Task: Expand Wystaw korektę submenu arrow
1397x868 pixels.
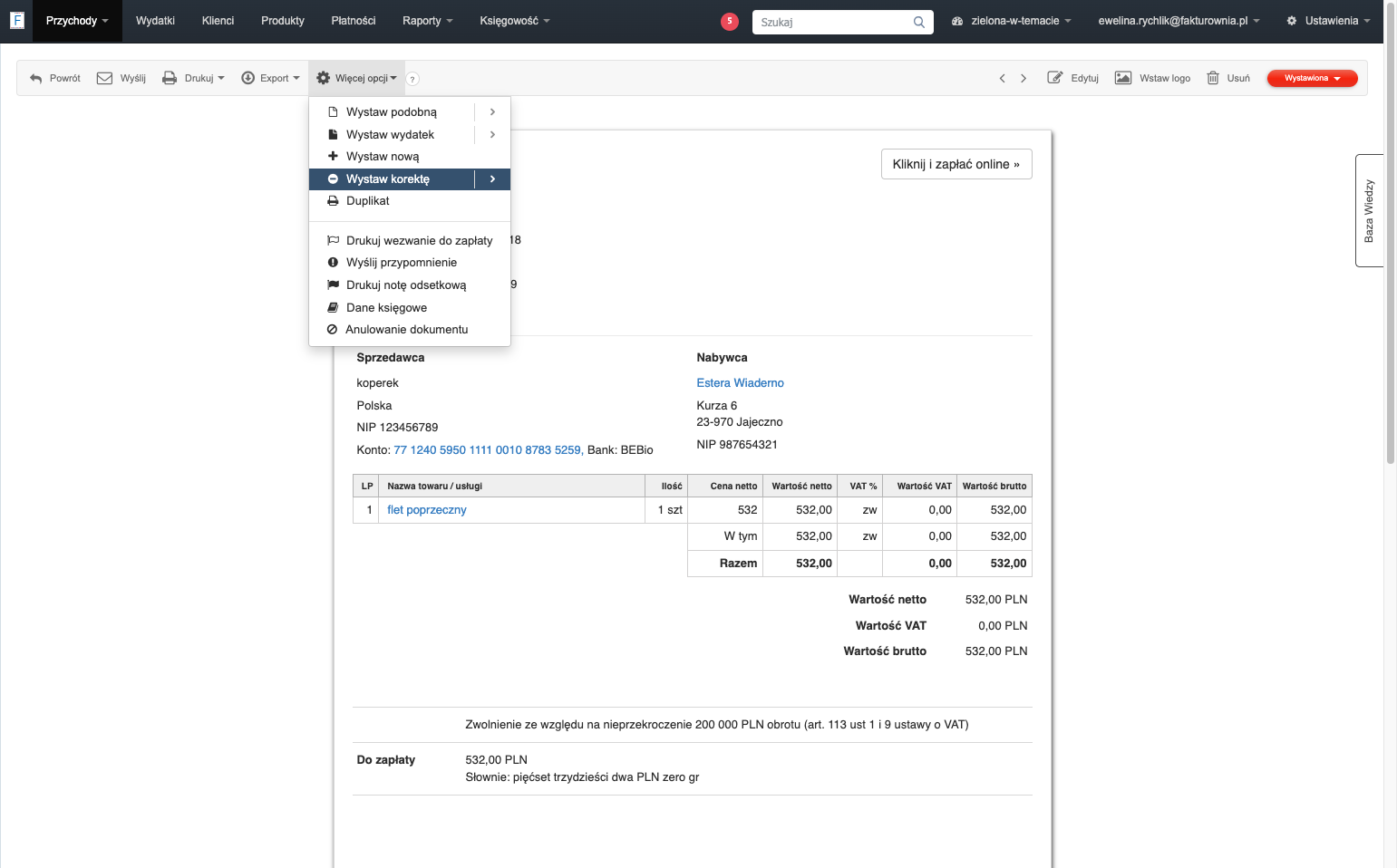Action: [492, 179]
